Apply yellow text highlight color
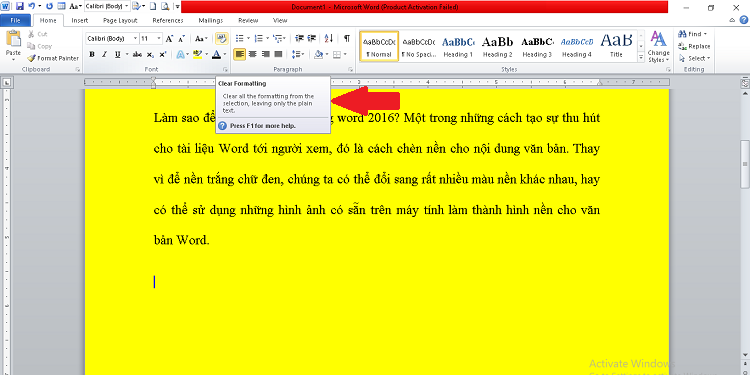The image size is (750, 375). (x=197, y=55)
